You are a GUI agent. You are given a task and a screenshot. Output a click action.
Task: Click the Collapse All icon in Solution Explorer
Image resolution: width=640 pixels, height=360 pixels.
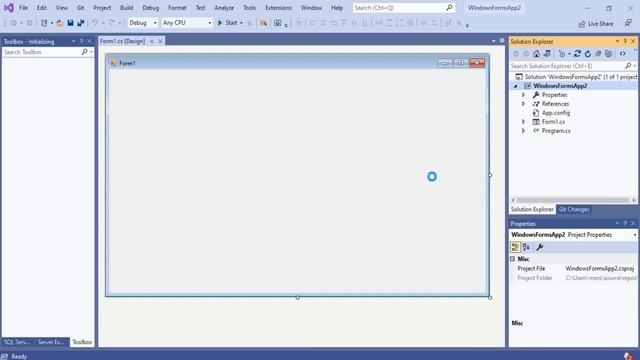click(598, 54)
